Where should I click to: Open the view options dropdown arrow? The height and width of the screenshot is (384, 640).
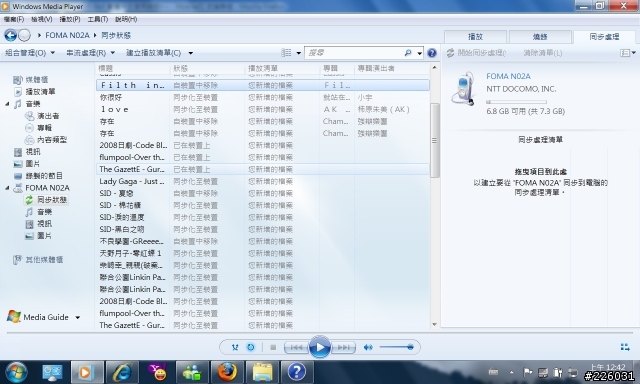[x=299, y=53]
